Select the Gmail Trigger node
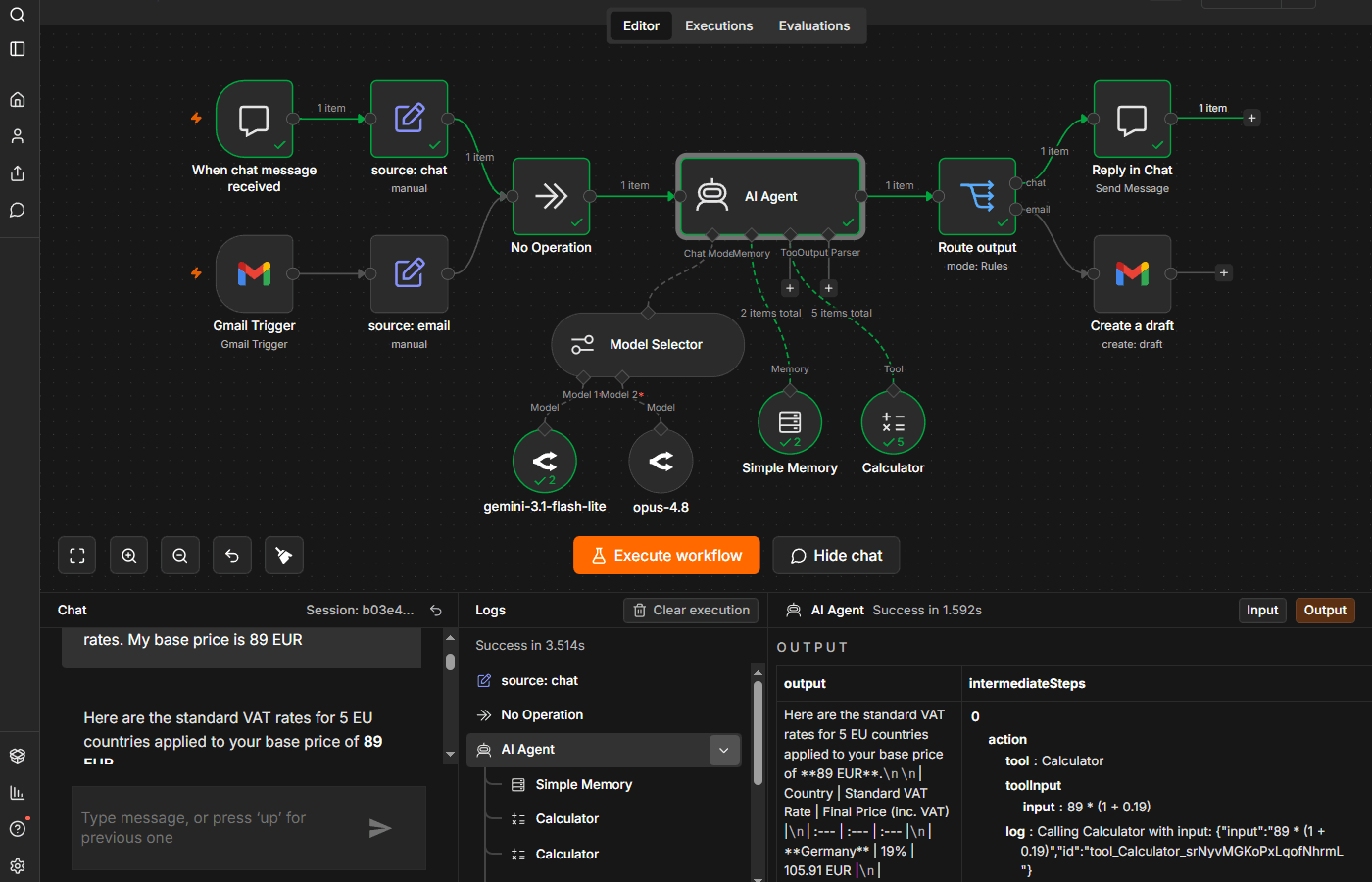Viewport: 1372px width, 882px height. coord(254,273)
